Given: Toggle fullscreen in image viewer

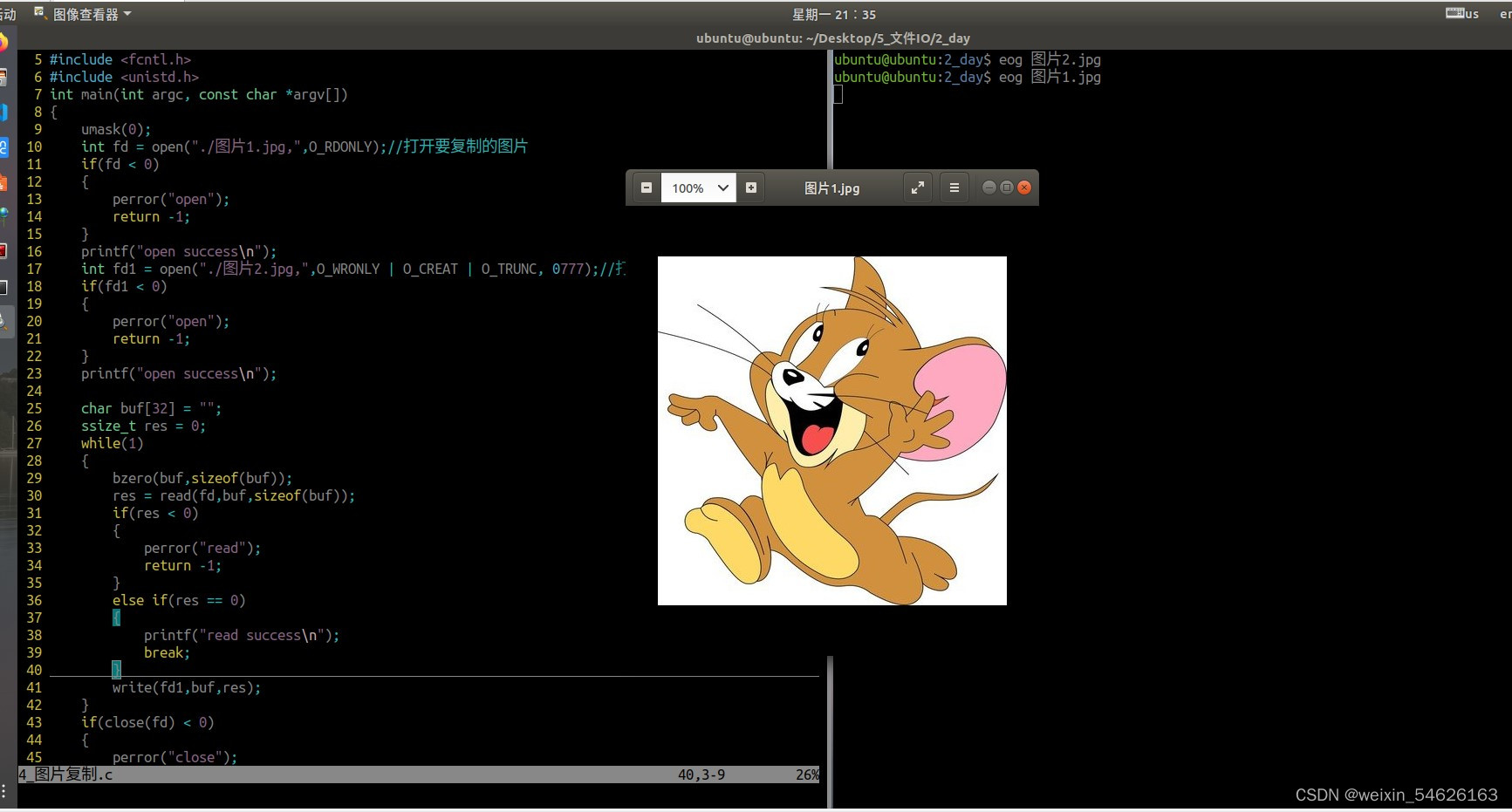Looking at the screenshot, I should pos(917,188).
